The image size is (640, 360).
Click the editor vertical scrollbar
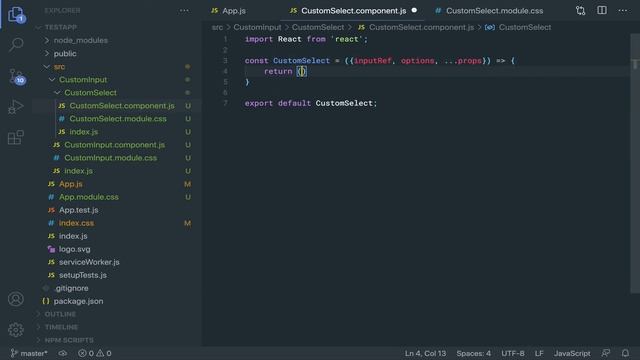pos(635,163)
